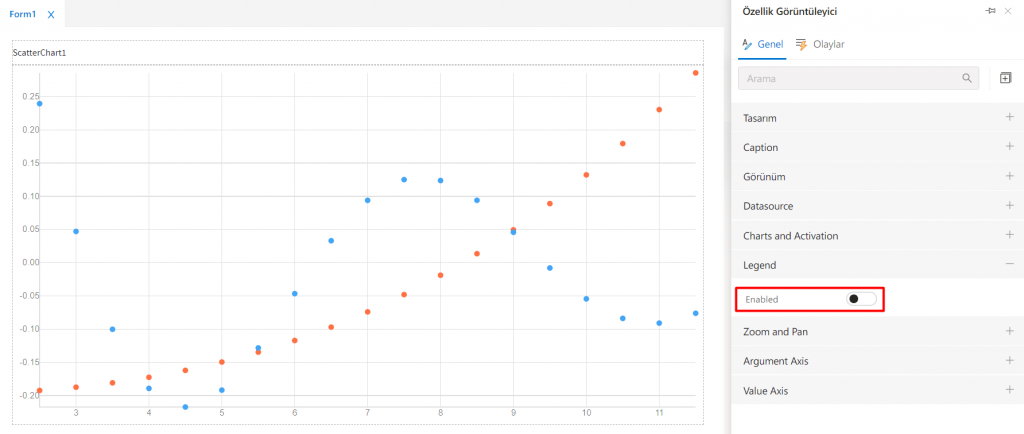Select the Form1 tab

point(22,14)
